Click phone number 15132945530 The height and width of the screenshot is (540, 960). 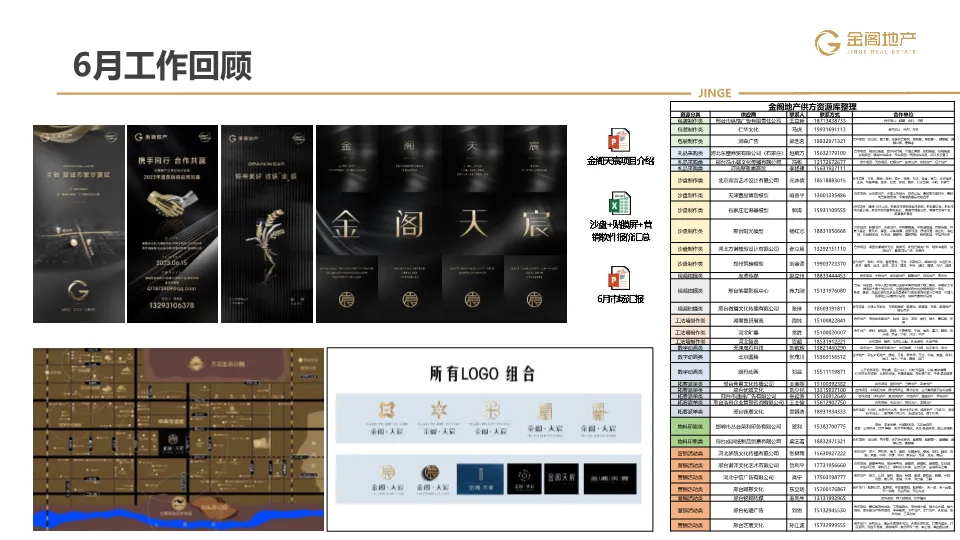click(830, 510)
